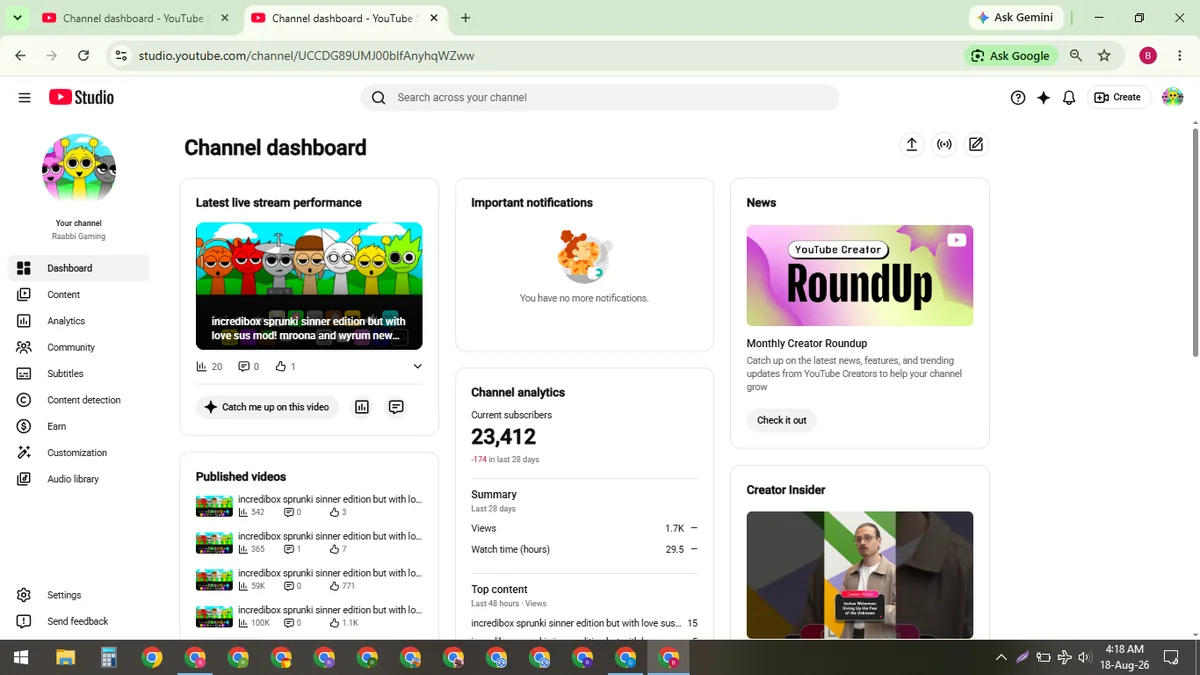Image resolution: width=1200 pixels, height=675 pixels.
Task: Click the Customization wand icon
Action: pos(24,452)
